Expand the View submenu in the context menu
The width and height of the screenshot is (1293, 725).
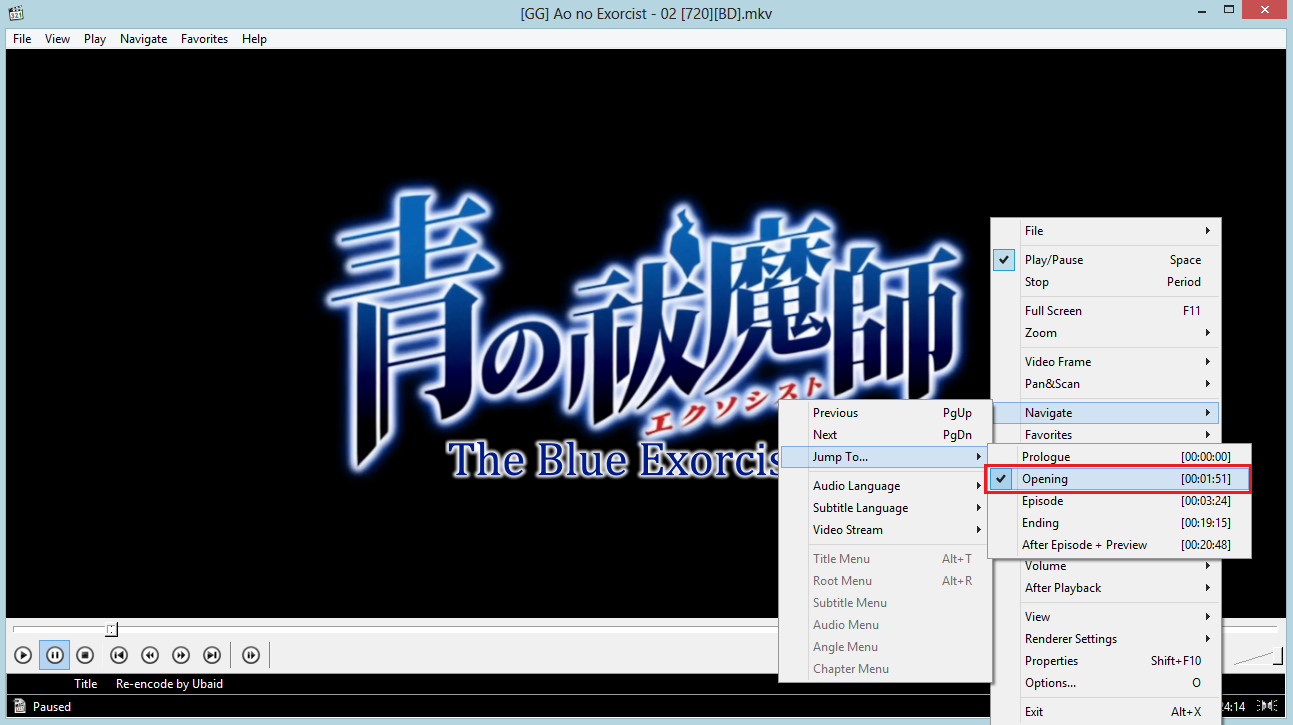click(1105, 617)
